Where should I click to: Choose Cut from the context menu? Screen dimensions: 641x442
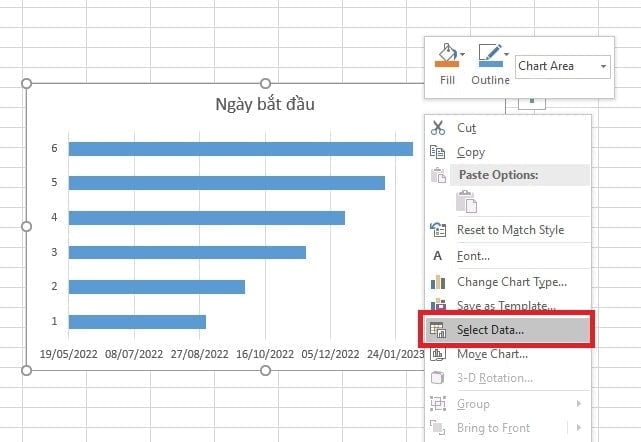coord(467,128)
